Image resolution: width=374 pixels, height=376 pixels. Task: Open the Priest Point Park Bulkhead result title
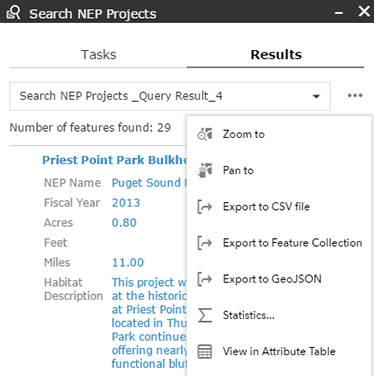tap(114, 160)
